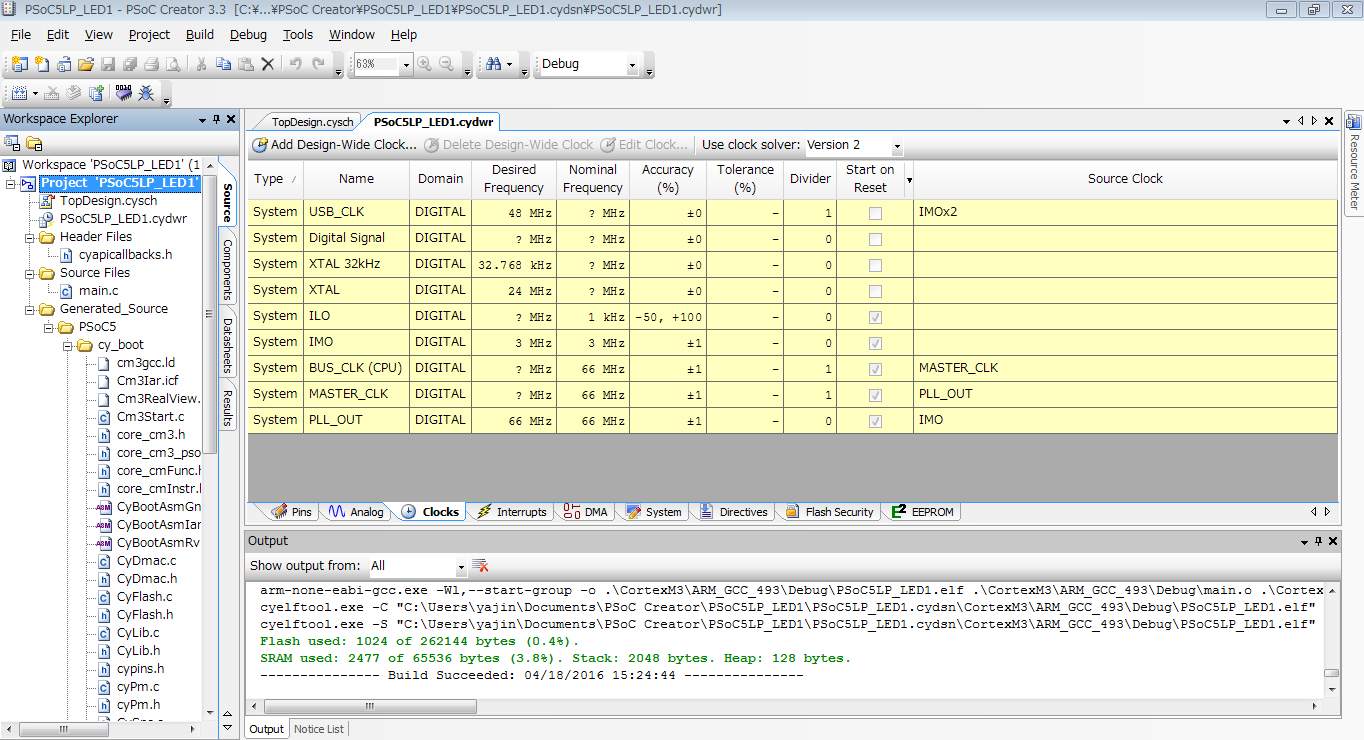Click the Edit Clock button
Screen dimensions: 1364x740
pos(644,145)
